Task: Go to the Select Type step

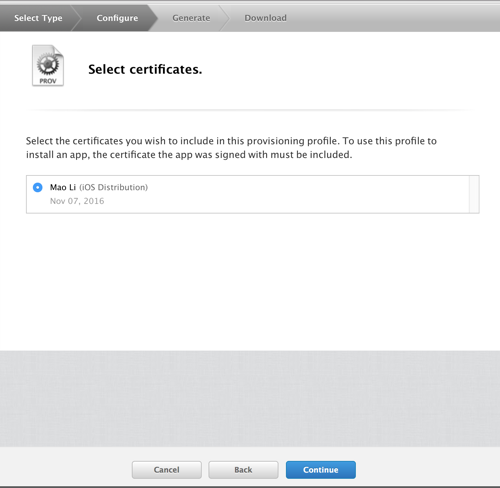Action: (38, 18)
